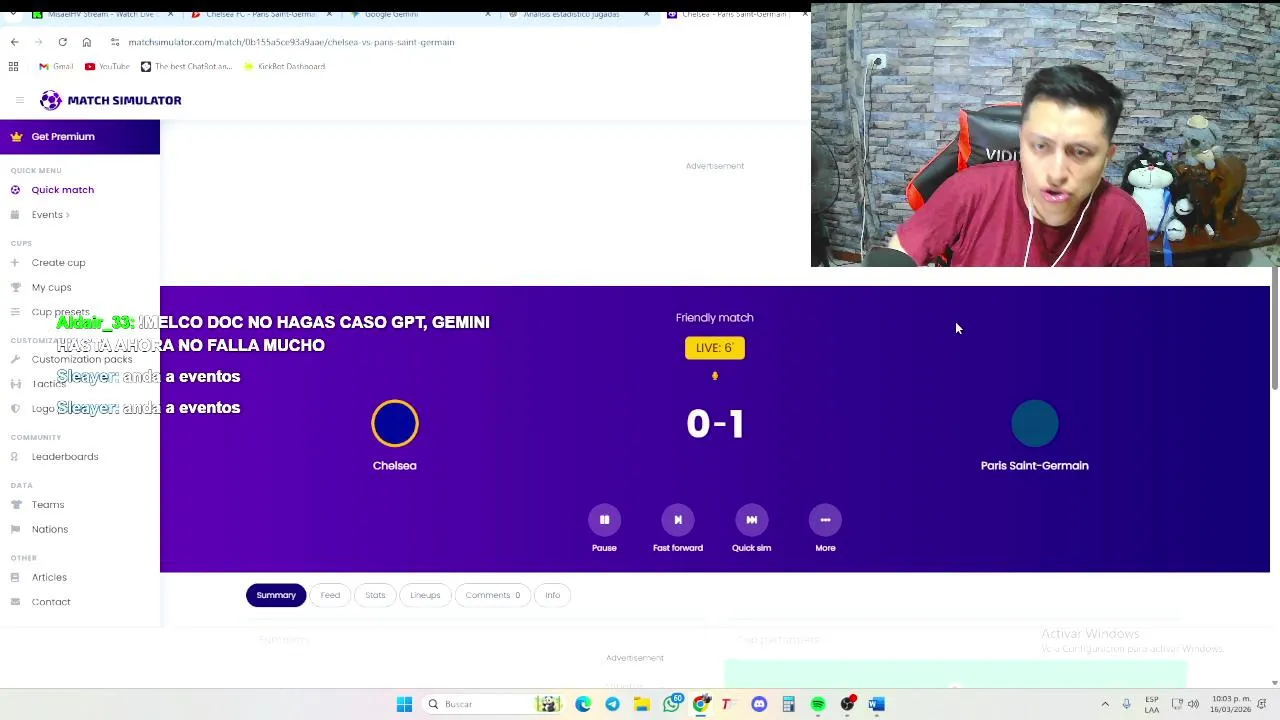Open Discord from taskbar
Image resolution: width=1280 pixels, height=720 pixels.
click(759, 704)
